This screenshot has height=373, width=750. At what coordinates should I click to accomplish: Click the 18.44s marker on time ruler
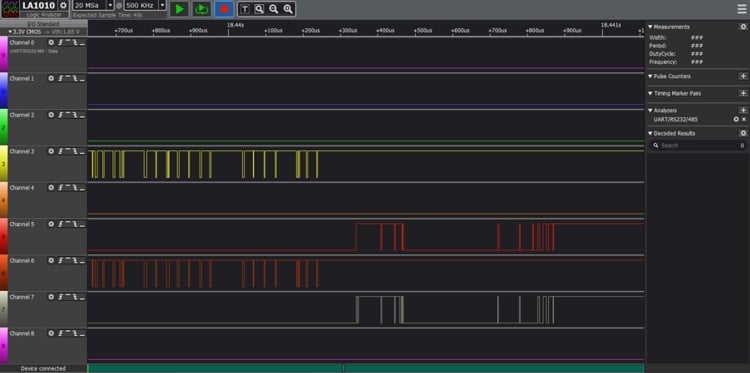[235, 25]
